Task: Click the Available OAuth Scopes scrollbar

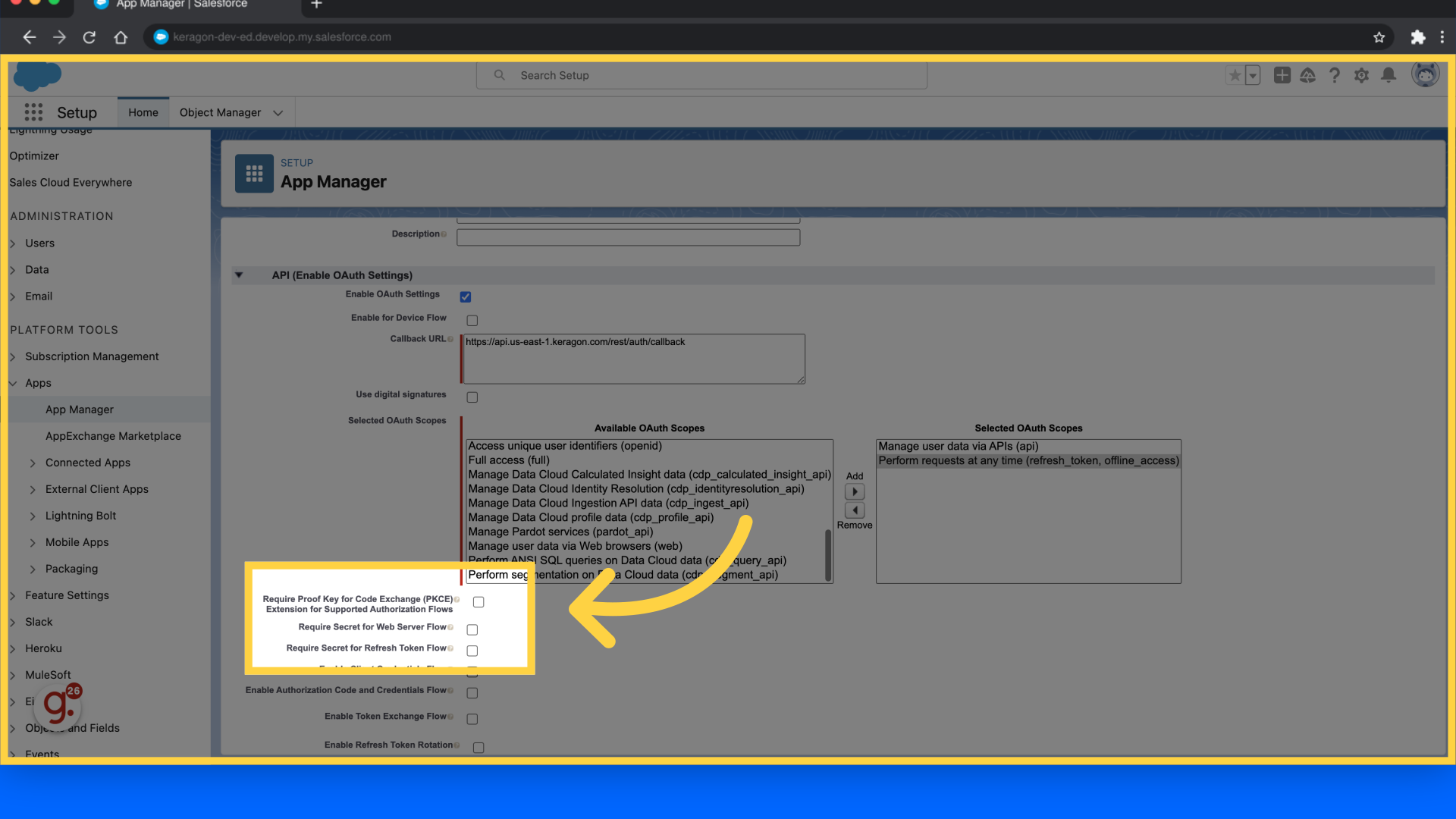Action: point(828,555)
